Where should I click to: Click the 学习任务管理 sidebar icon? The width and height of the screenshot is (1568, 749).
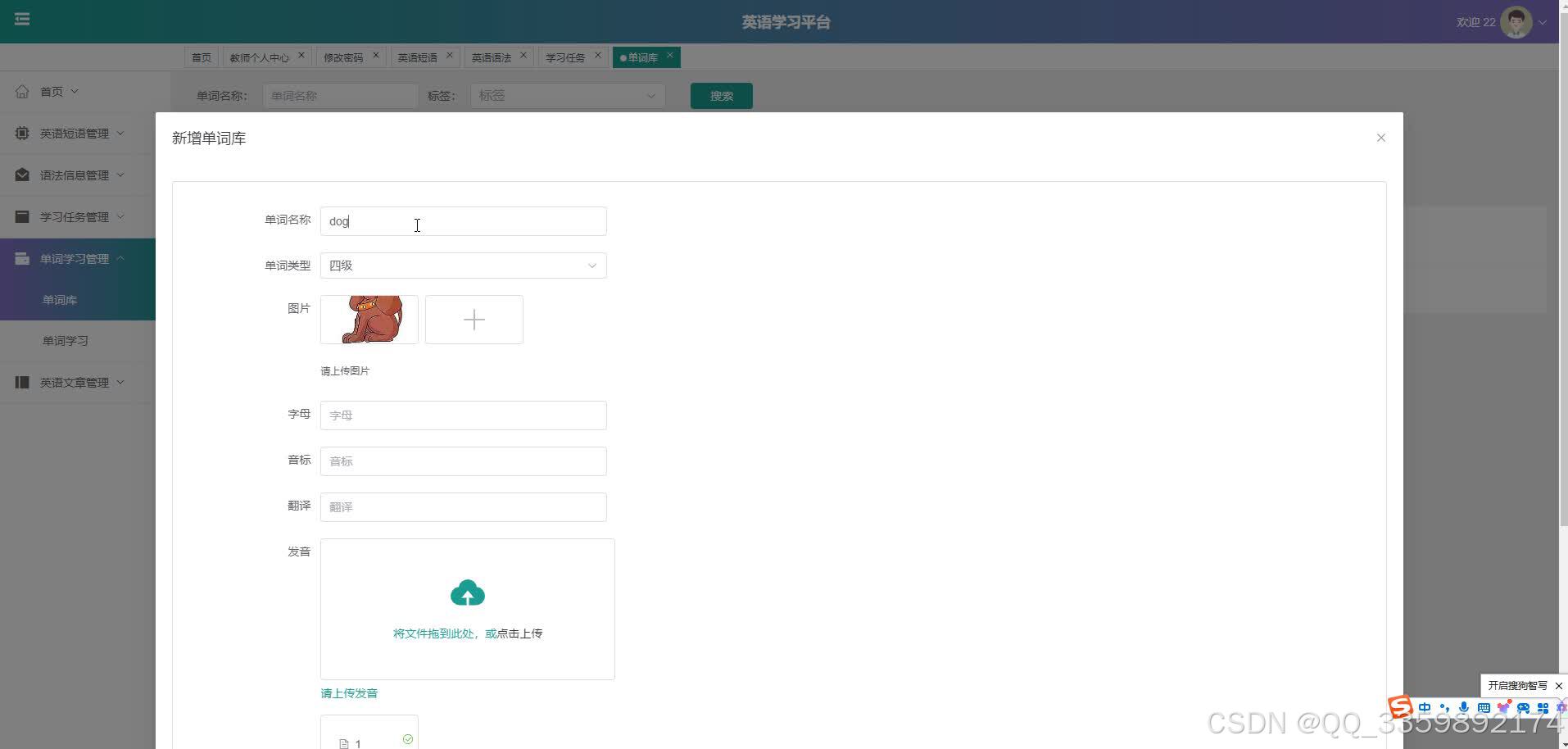22,216
